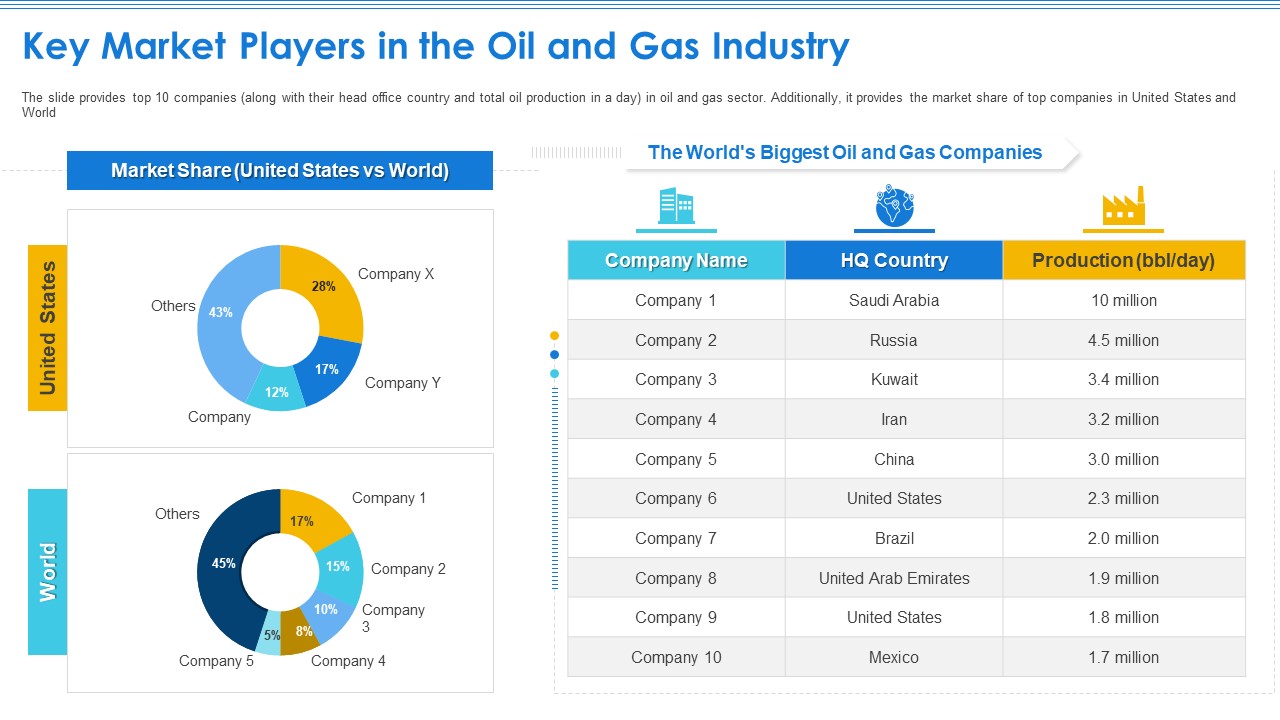
Task: Click the Saudi Arabia cell
Action: [894, 300]
